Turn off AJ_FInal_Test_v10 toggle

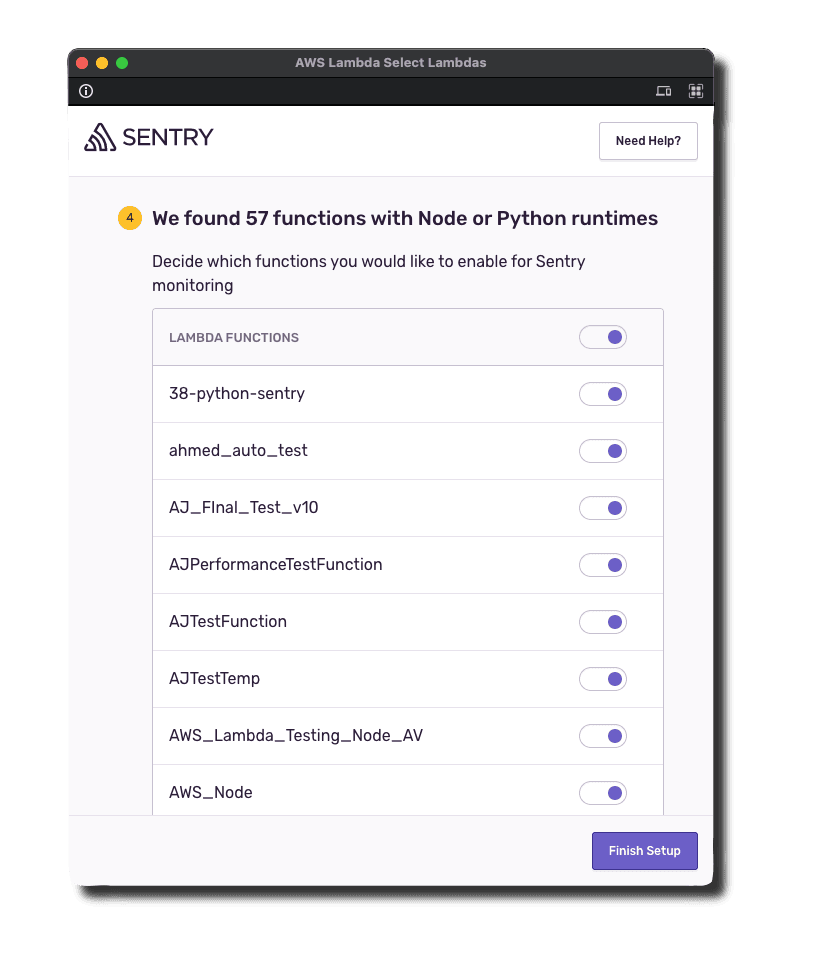click(x=602, y=508)
